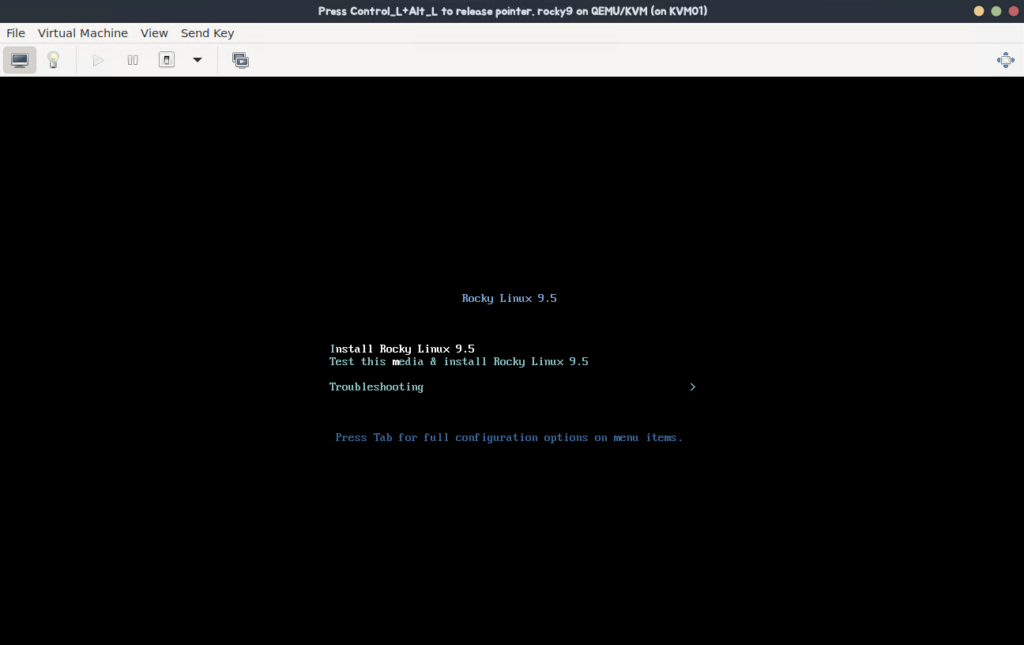Pause the virtual machine
Image resolution: width=1024 pixels, height=645 pixels.
(x=132, y=60)
